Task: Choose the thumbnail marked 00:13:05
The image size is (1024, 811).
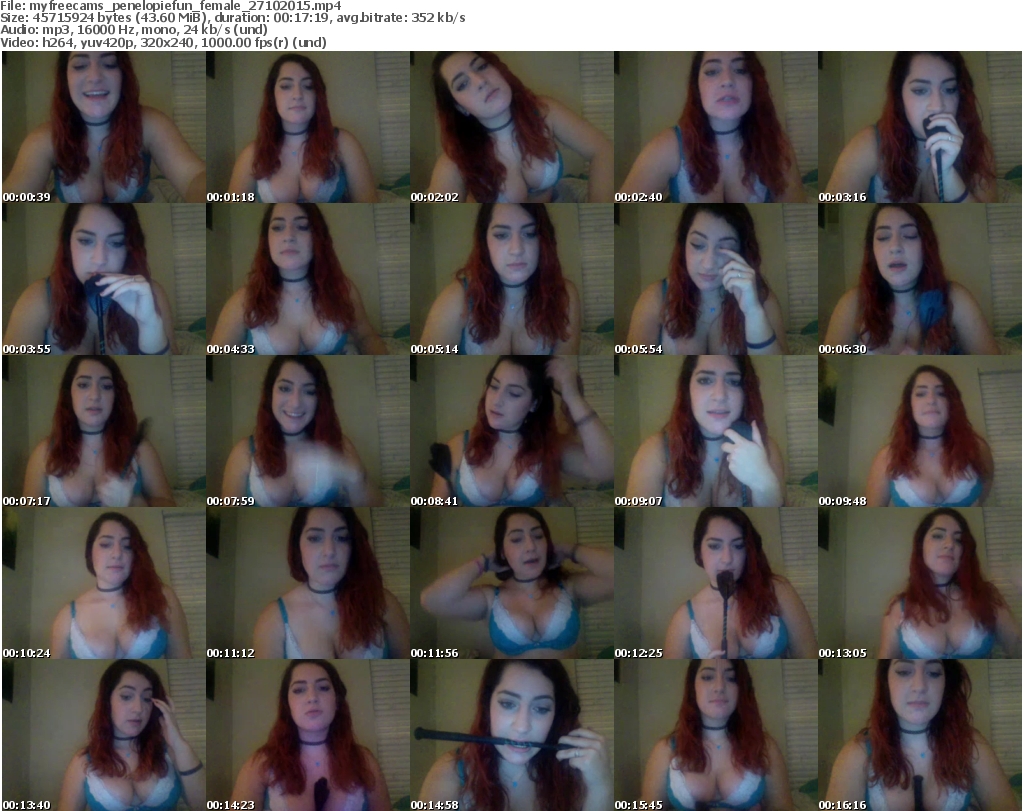Action: pyautogui.click(x=920, y=584)
